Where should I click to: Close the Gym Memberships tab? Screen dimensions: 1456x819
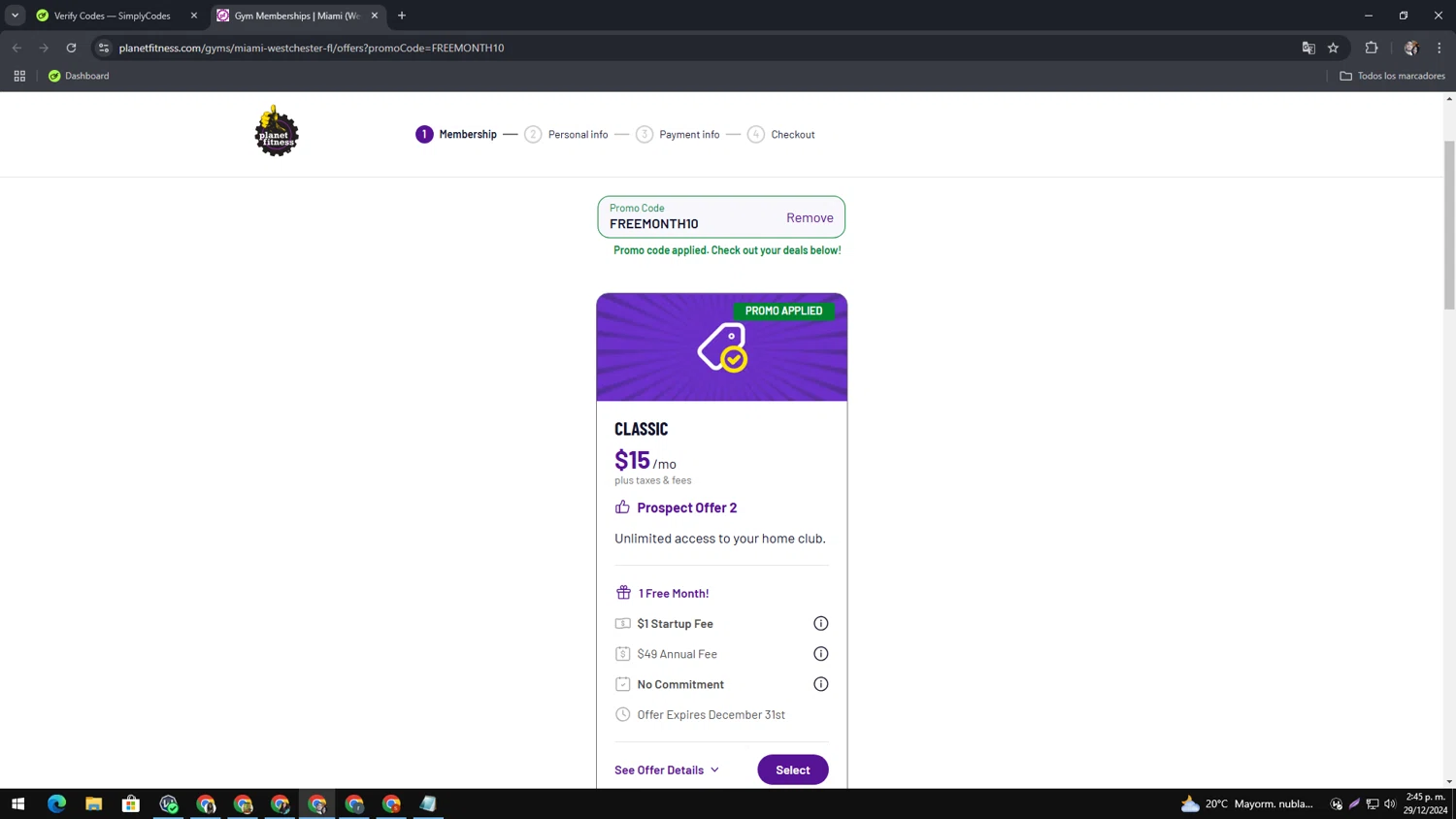coord(375,16)
